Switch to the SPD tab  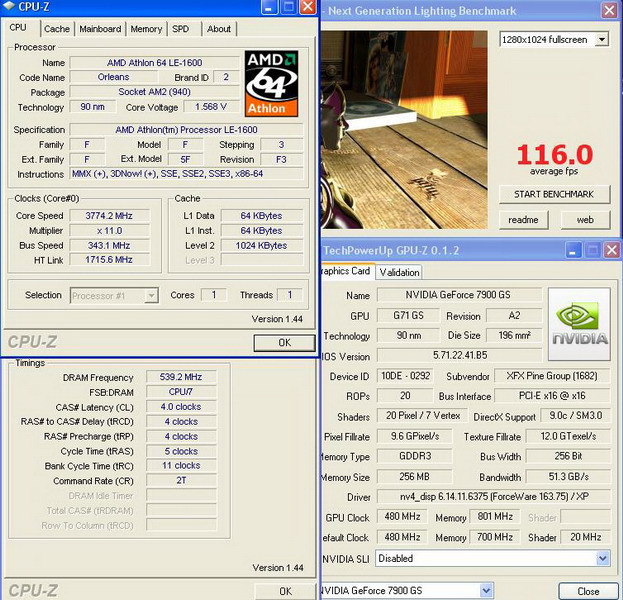pyautogui.click(x=180, y=29)
